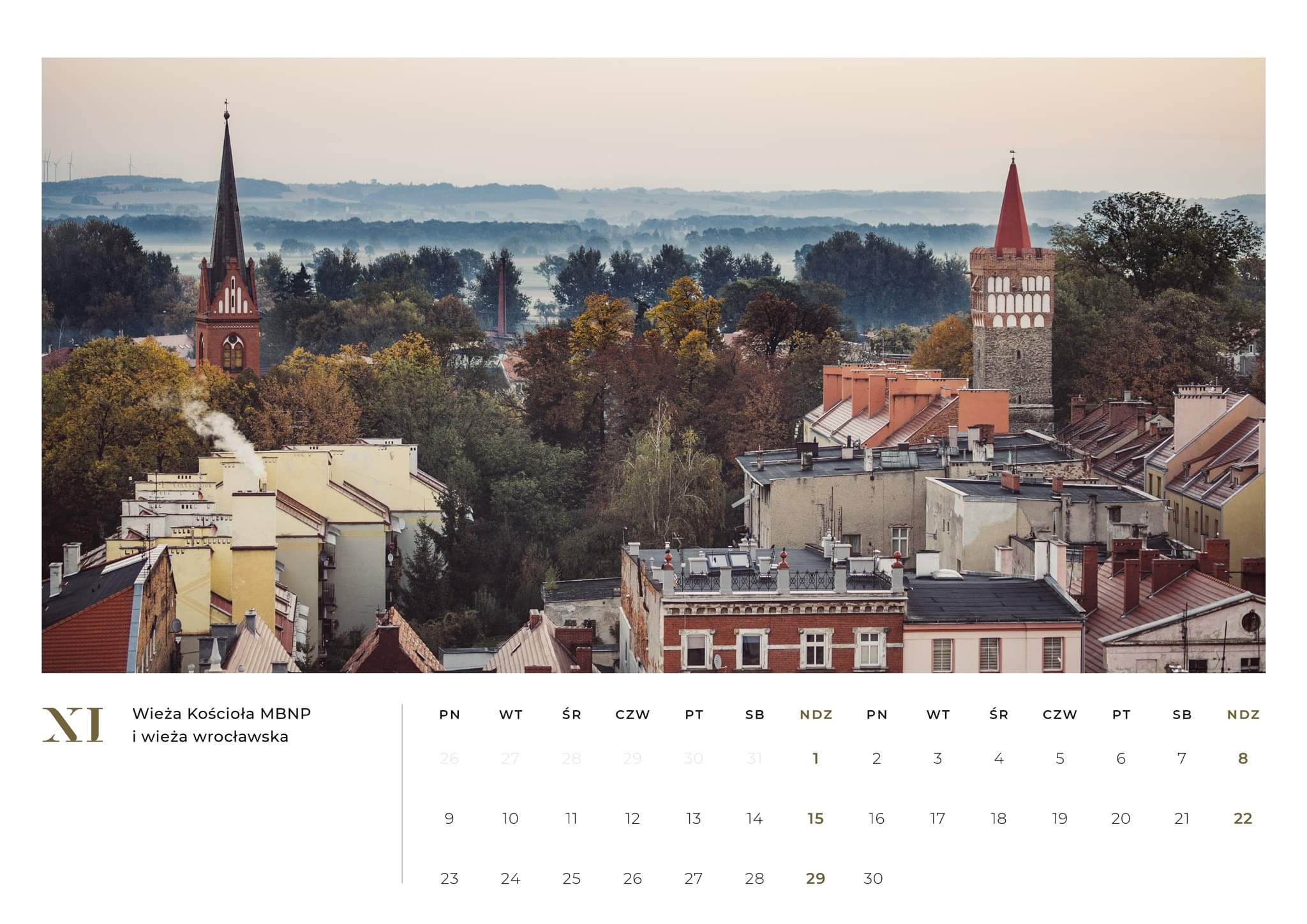This screenshot has width=1307, height=924.
Task: Choose the PT header above date 6
Action: point(1121,715)
